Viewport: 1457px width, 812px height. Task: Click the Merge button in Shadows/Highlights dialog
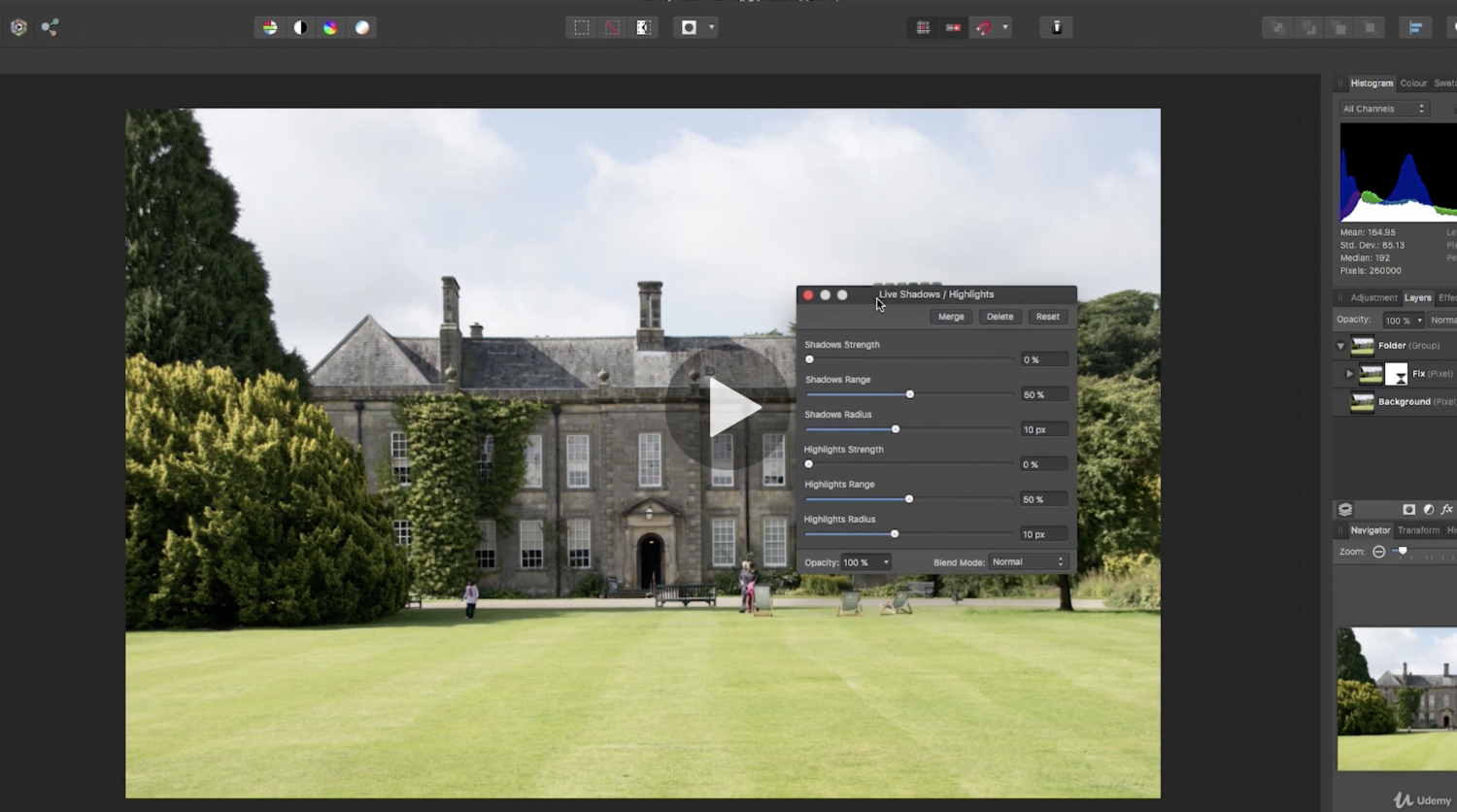pyautogui.click(x=950, y=316)
